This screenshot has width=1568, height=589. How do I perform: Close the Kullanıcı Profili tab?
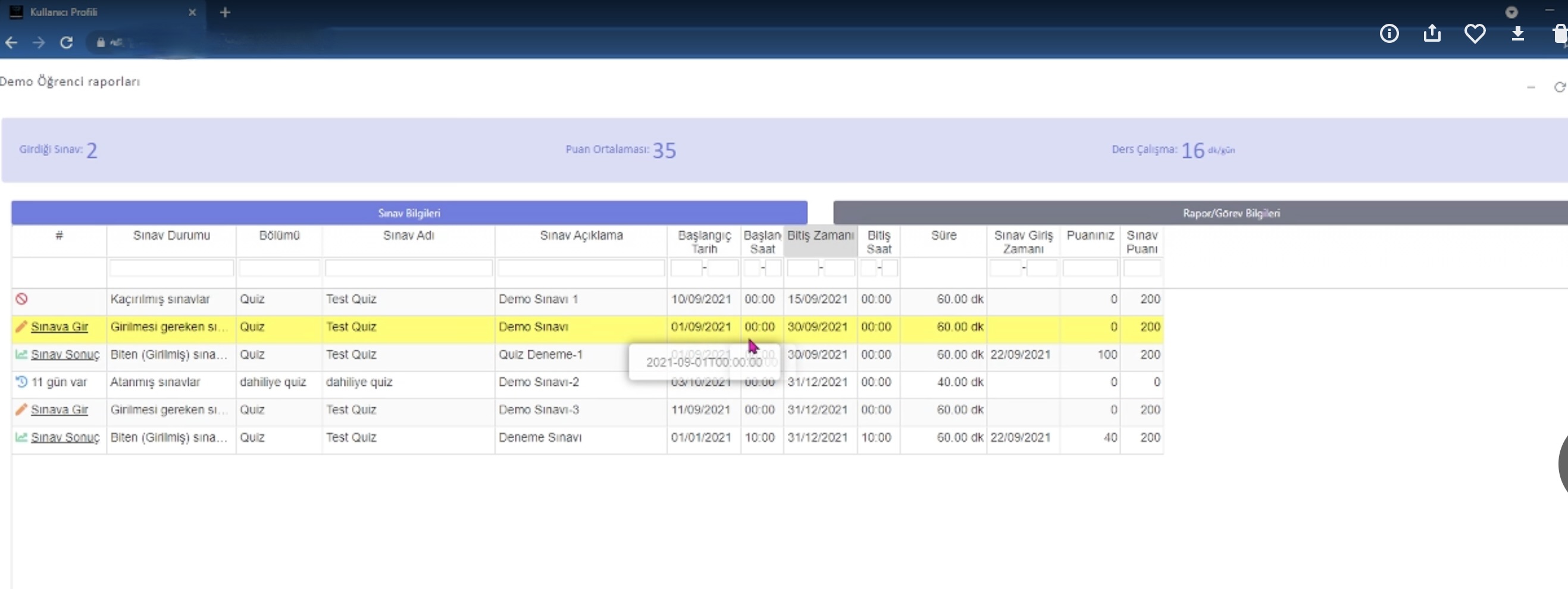(192, 12)
